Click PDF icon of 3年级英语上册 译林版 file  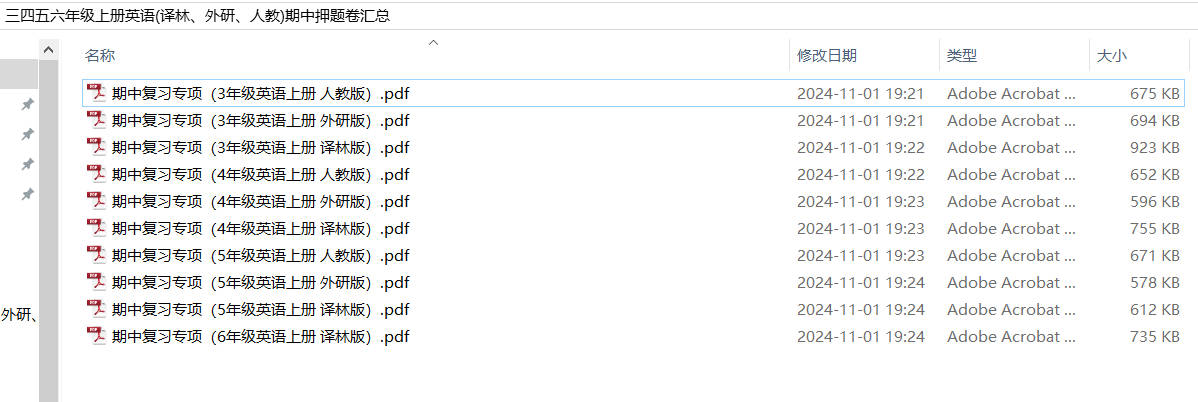click(96, 147)
